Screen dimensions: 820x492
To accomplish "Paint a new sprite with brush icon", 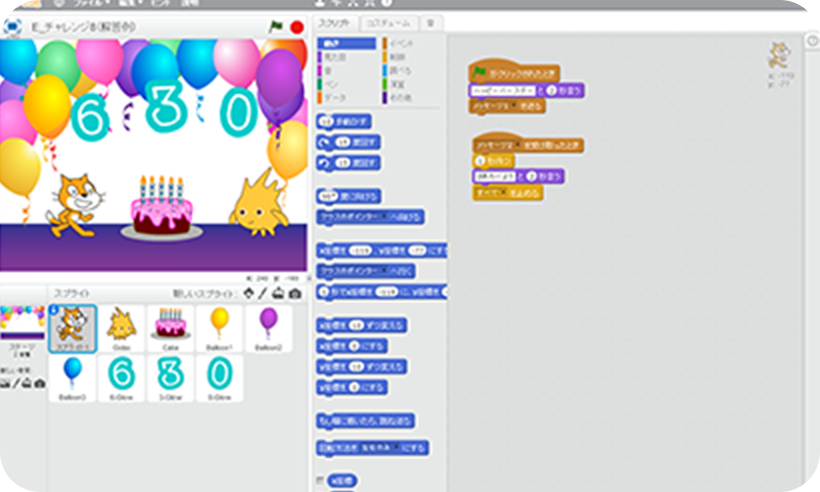I will [262, 293].
